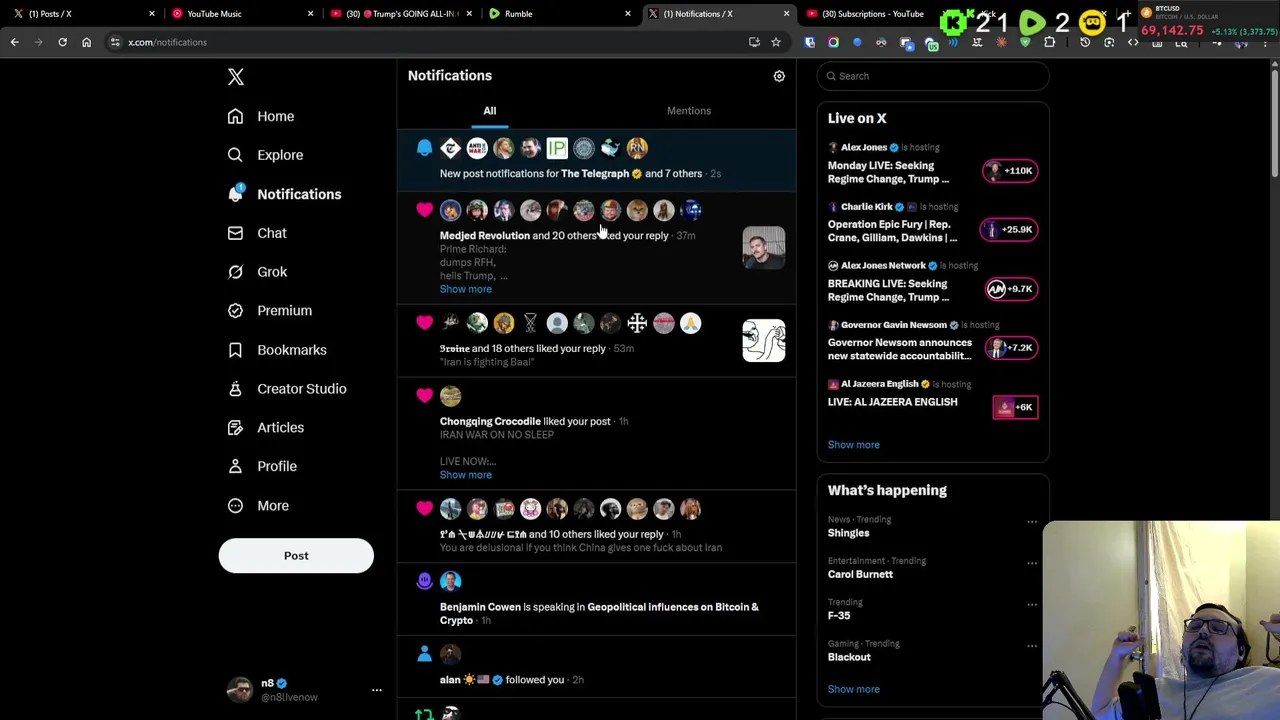Click the +110K listeners pill
Screen dimensions: 1280x720
pyautogui.click(x=1010, y=171)
